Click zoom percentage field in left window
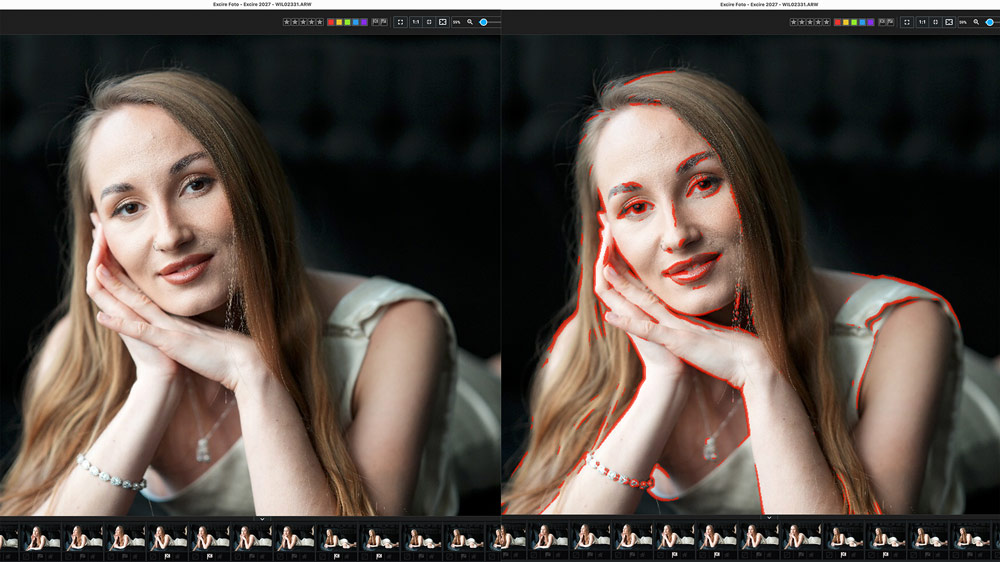 (x=457, y=22)
